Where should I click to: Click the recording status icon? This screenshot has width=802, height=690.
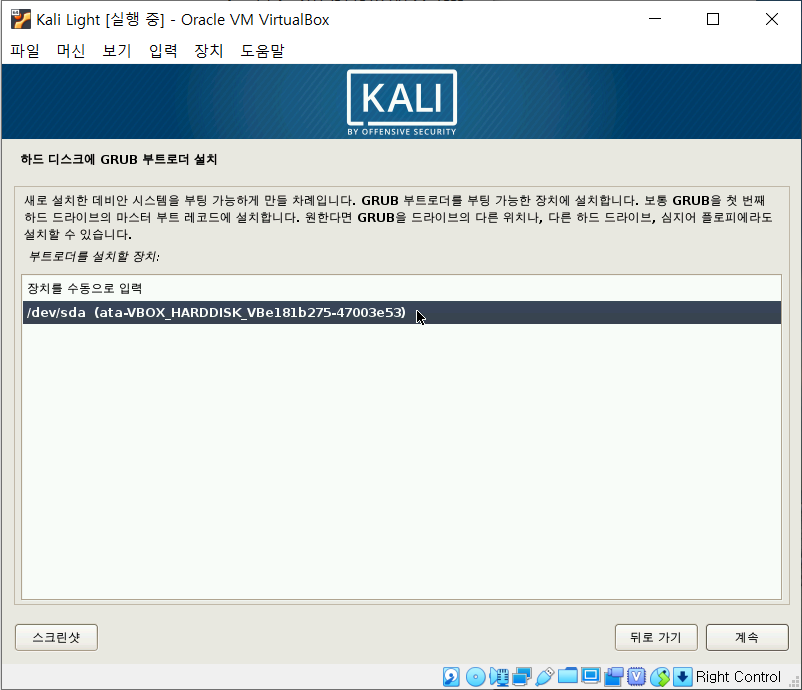[x=614, y=677]
